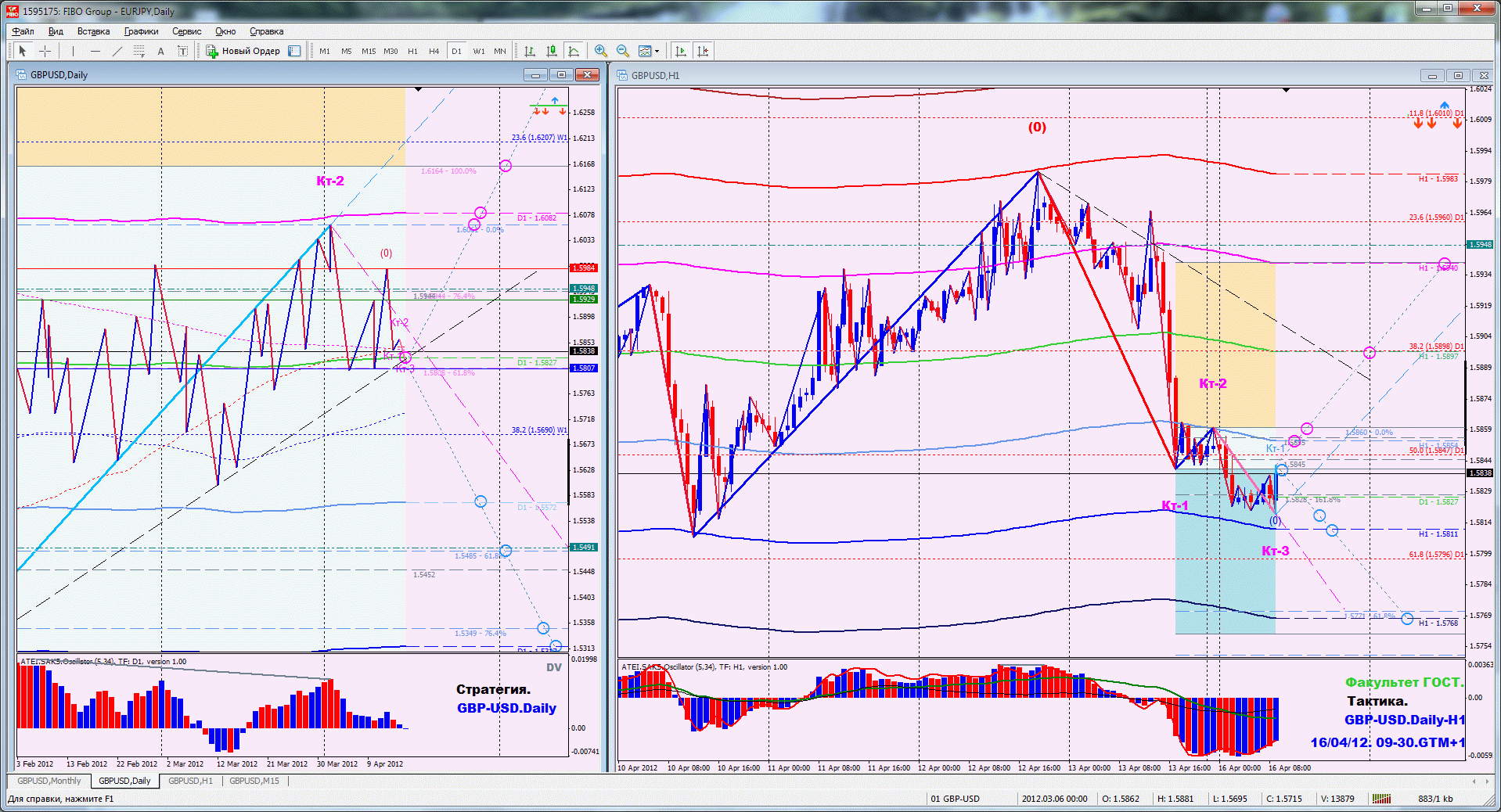Open the Справка menu
This screenshot has height=812, width=1501.
click(x=266, y=31)
